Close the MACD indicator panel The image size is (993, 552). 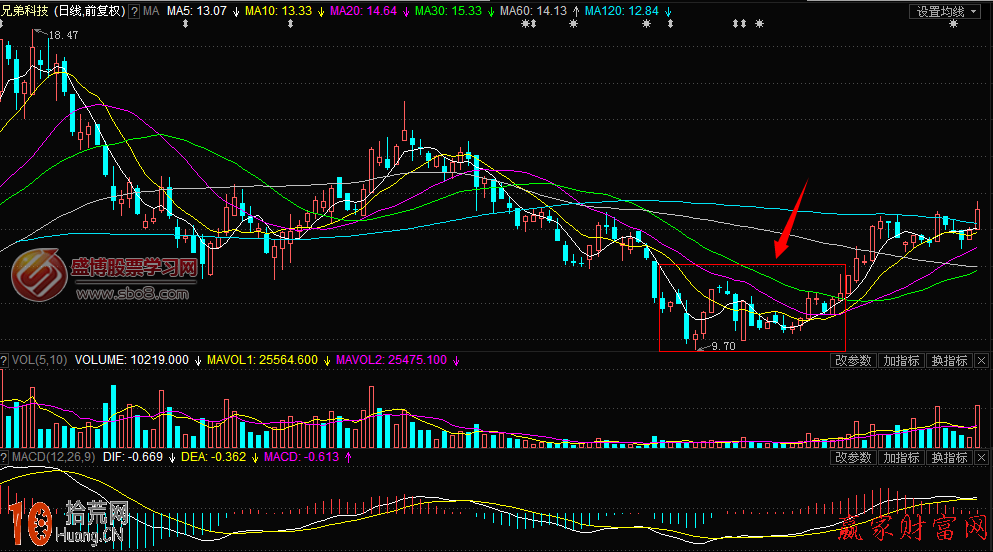pyautogui.click(x=982, y=458)
